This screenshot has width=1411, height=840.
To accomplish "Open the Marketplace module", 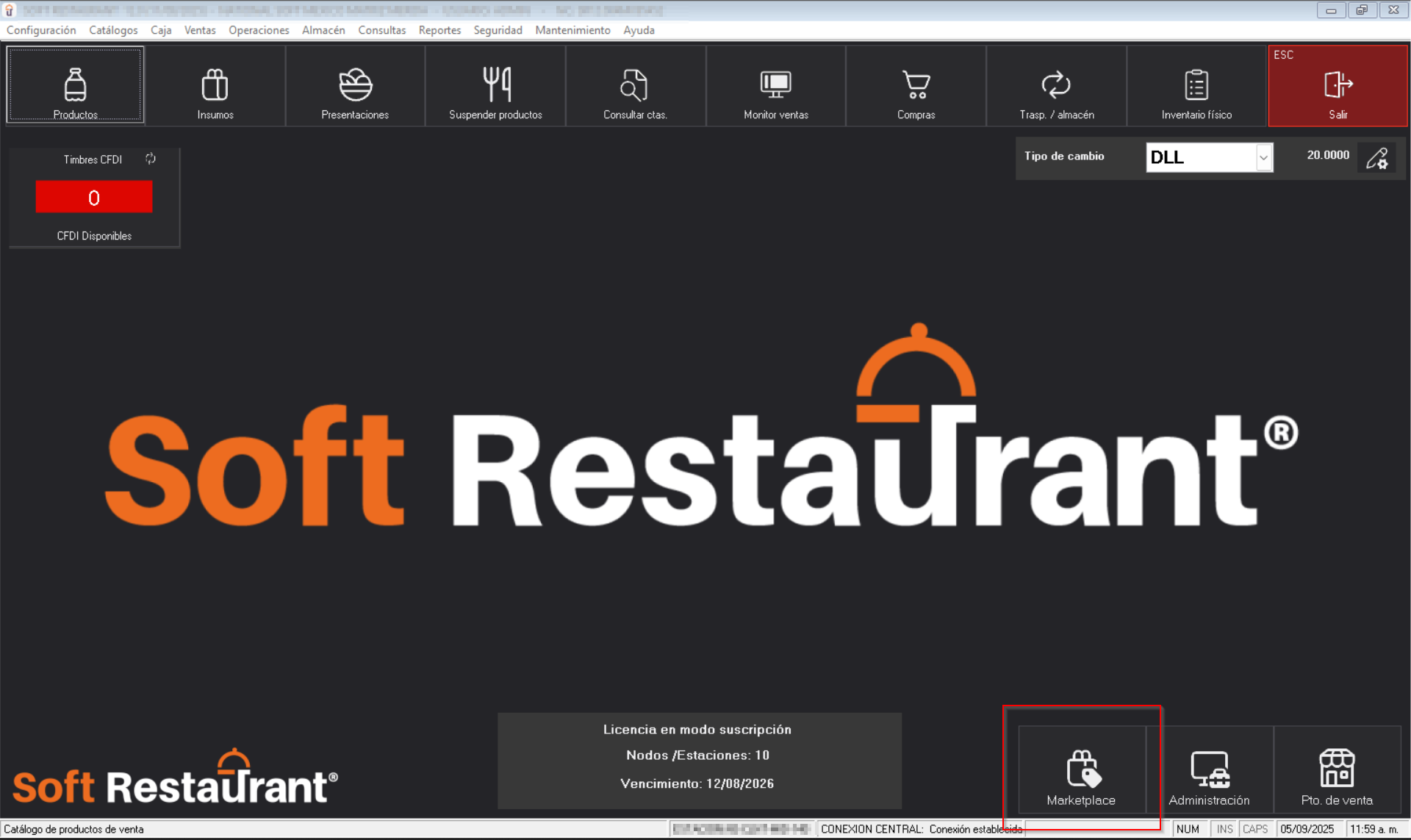I will pos(1081,770).
